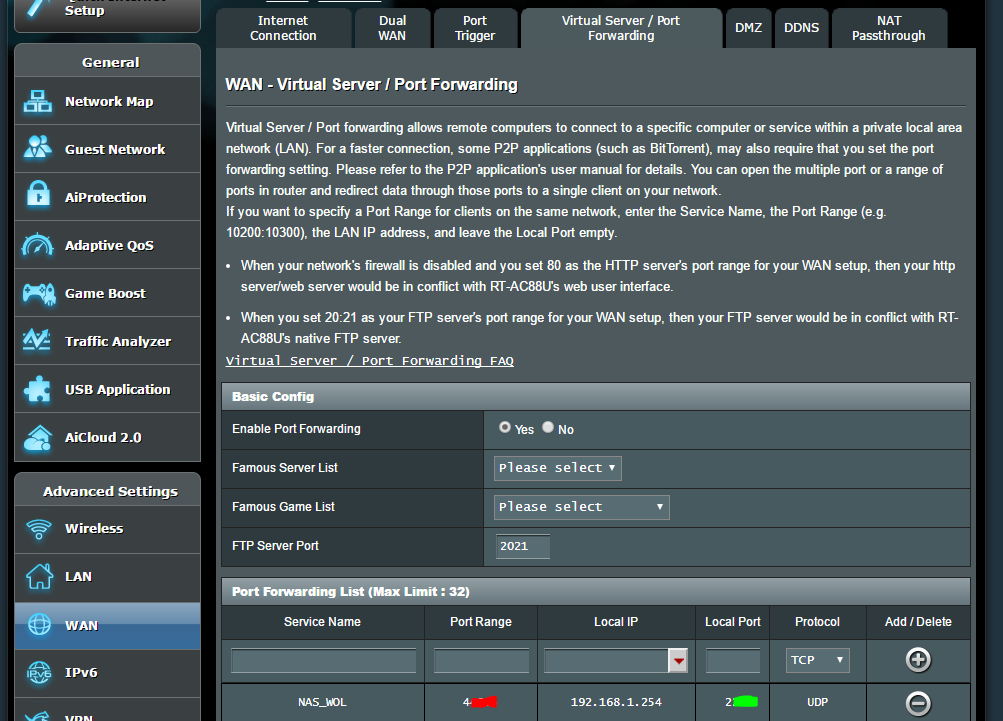1003x721 pixels.
Task: Expand the Local IP client list arrow
Action: (x=678, y=660)
